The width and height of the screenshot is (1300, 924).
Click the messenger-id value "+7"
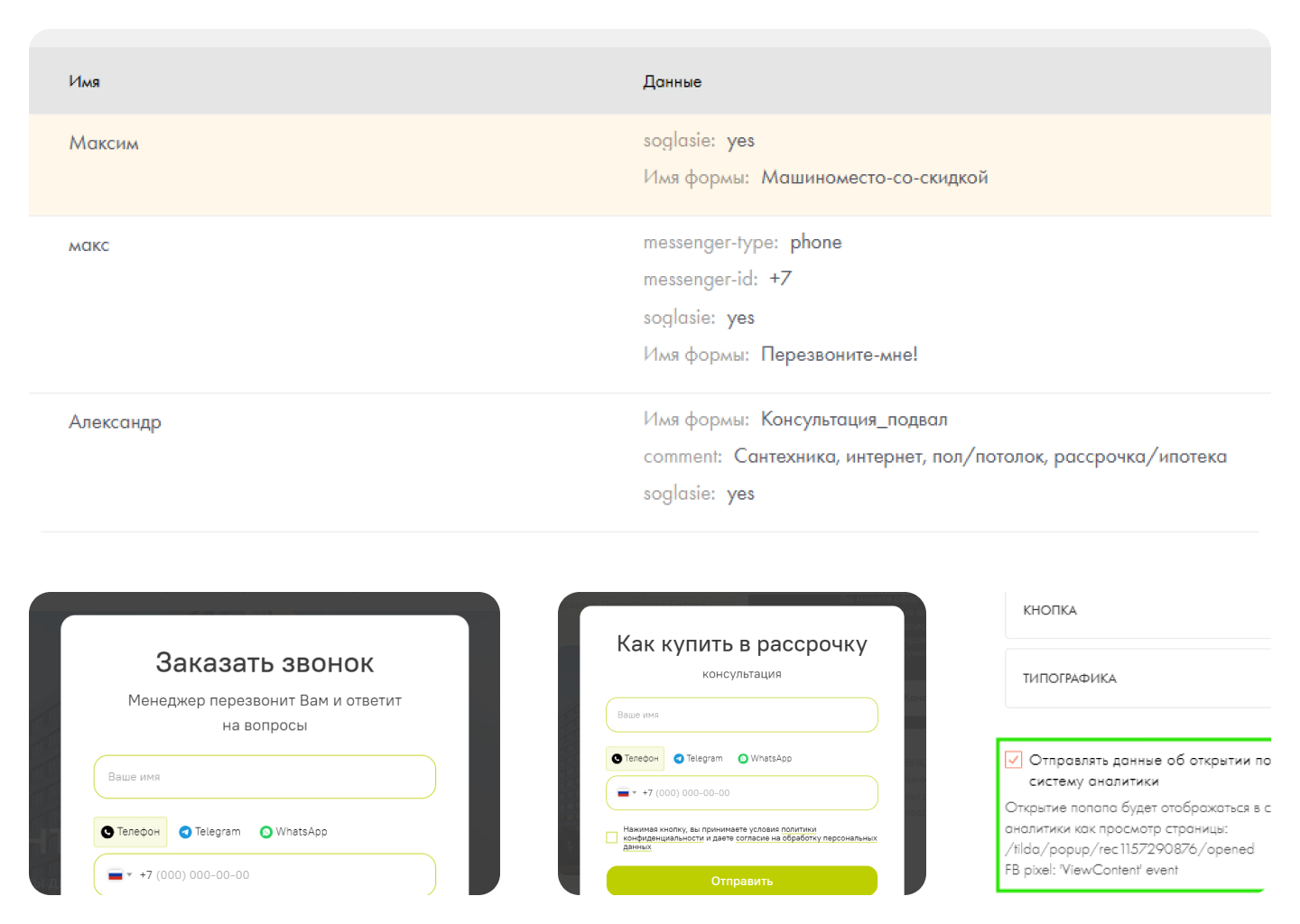(780, 278)
